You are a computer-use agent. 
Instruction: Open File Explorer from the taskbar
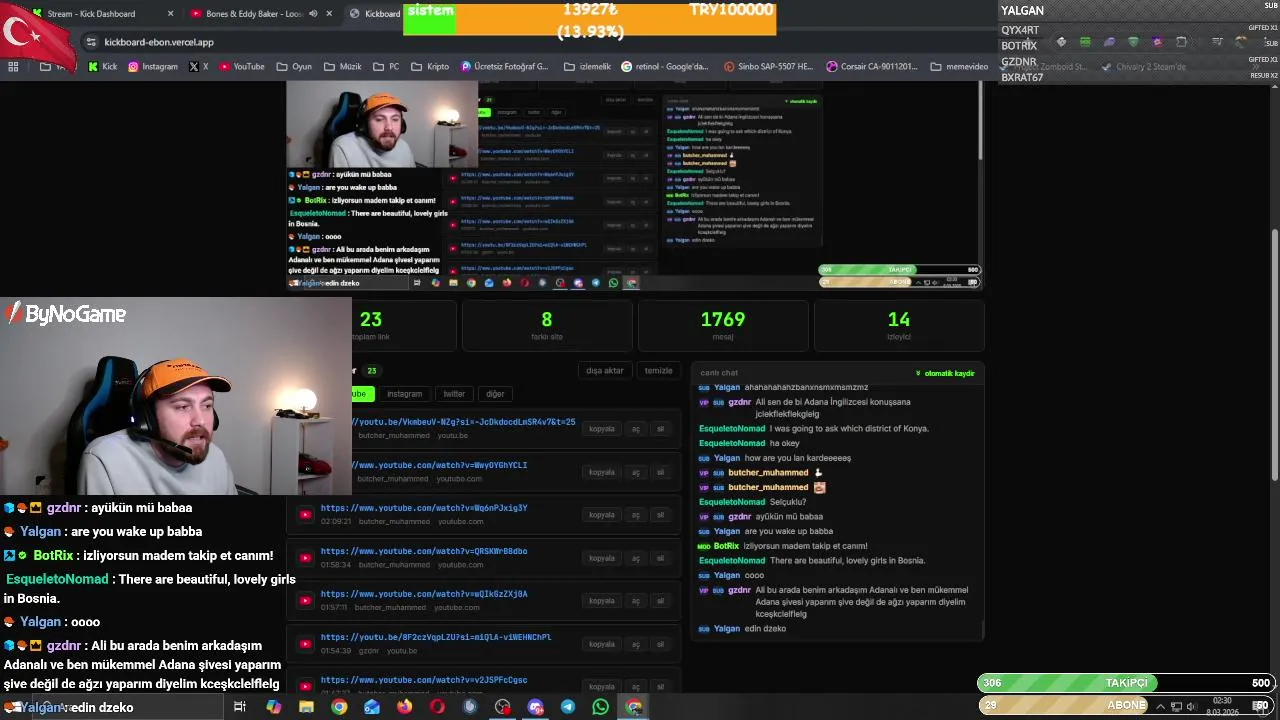pyautogui.click(x=306, y=707)
